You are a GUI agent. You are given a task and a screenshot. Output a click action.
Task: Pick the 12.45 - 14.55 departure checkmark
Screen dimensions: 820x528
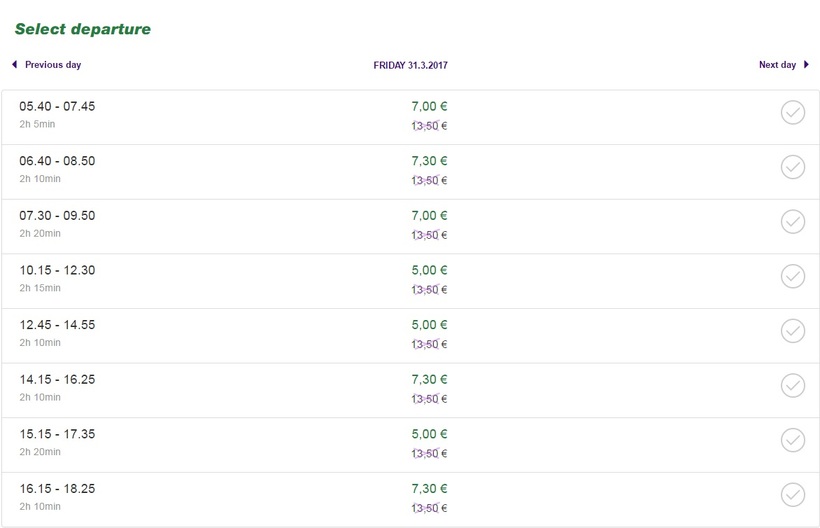pyautogui.click(x=792, y=330)
